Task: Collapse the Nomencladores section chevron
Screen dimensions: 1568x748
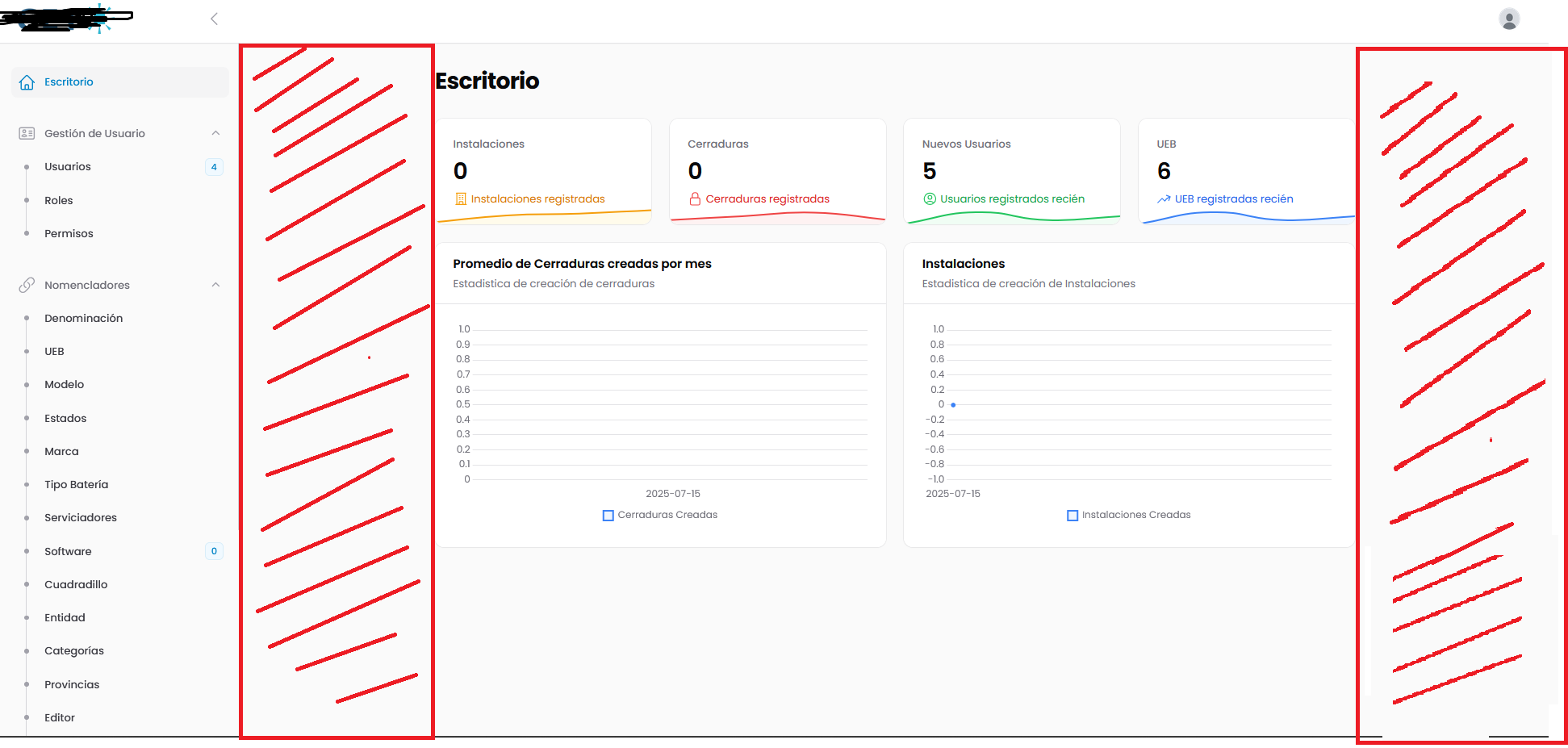Action: point(215,285)
